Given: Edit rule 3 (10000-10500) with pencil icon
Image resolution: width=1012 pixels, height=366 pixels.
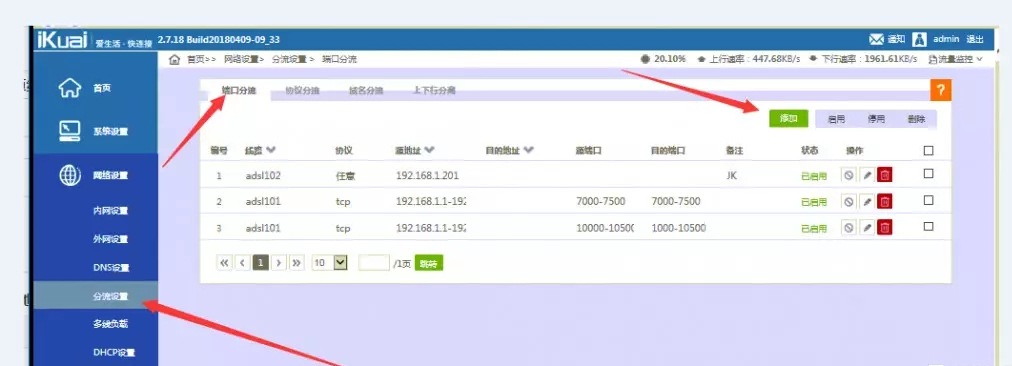Looking at the screenshot, I should (867, 227).
